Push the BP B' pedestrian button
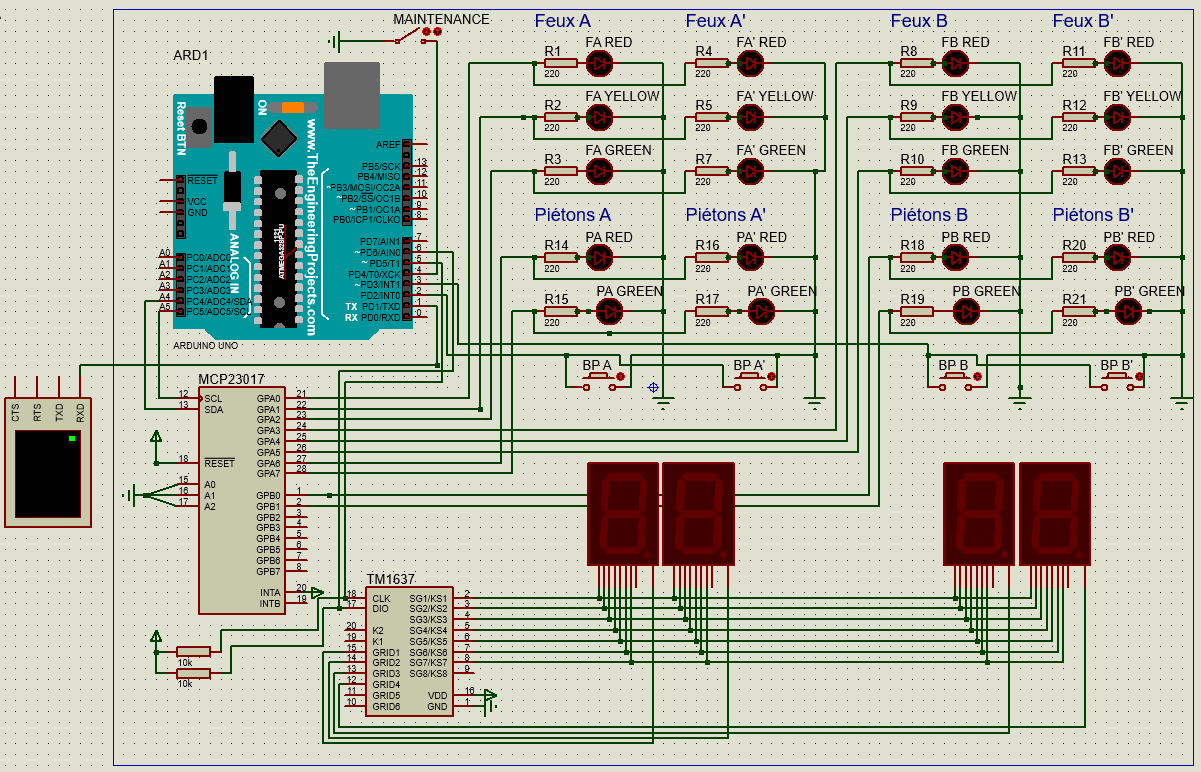This screenshot has width=1201, height=772. coord(1119,379)
